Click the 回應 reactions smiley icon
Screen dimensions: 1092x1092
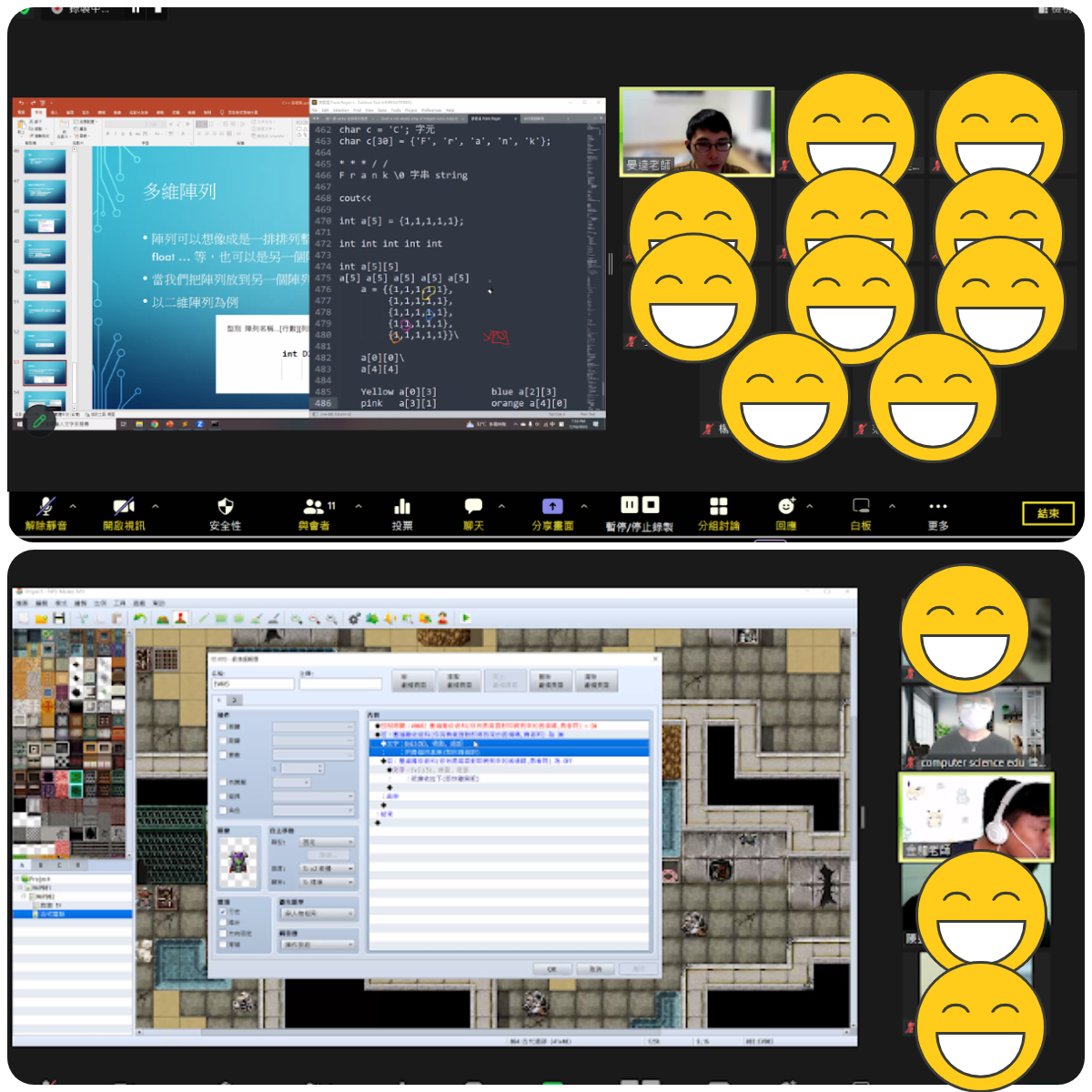pyautogui.click(x=786, y=507)
